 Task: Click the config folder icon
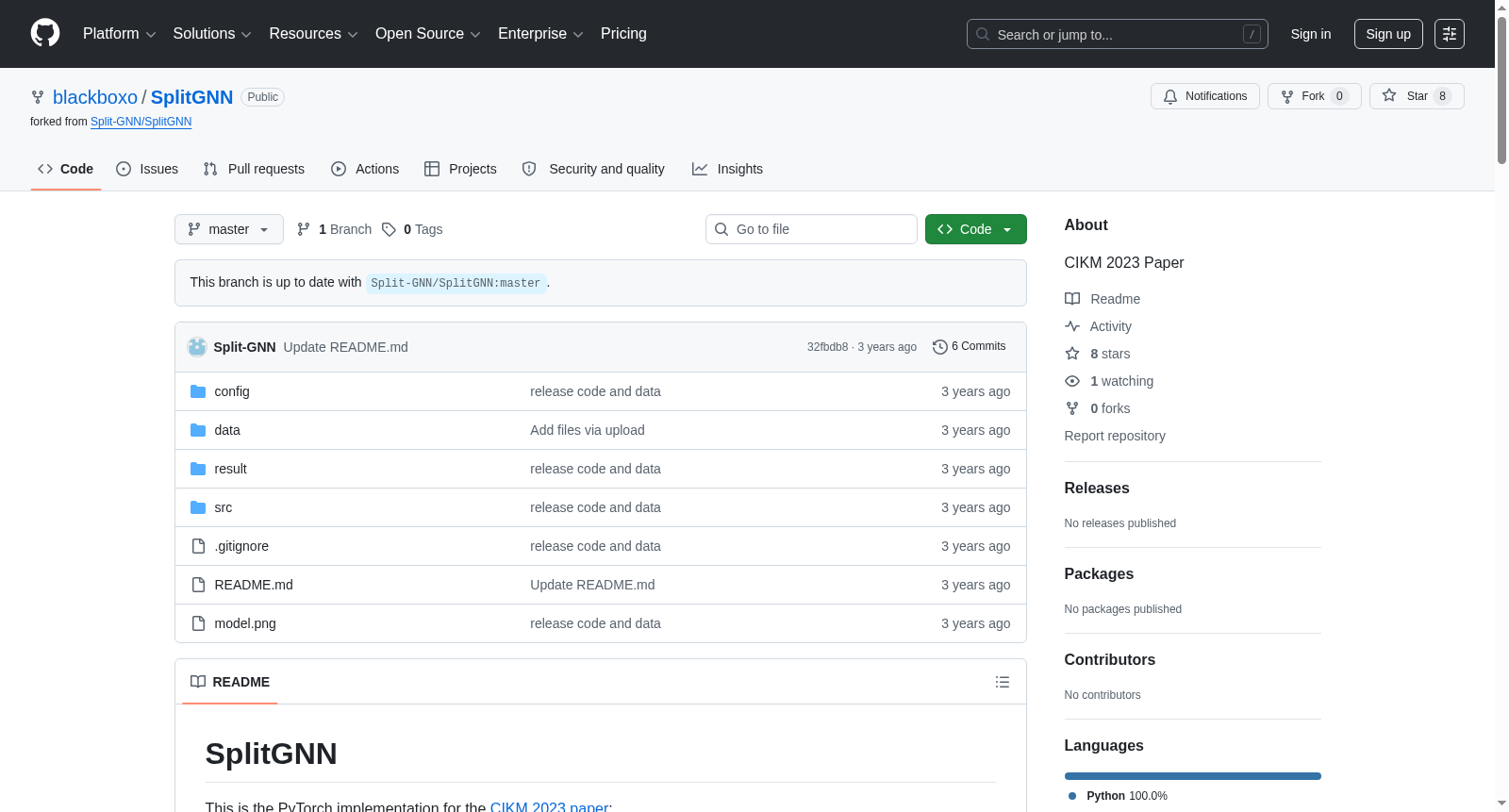(198, 391)
